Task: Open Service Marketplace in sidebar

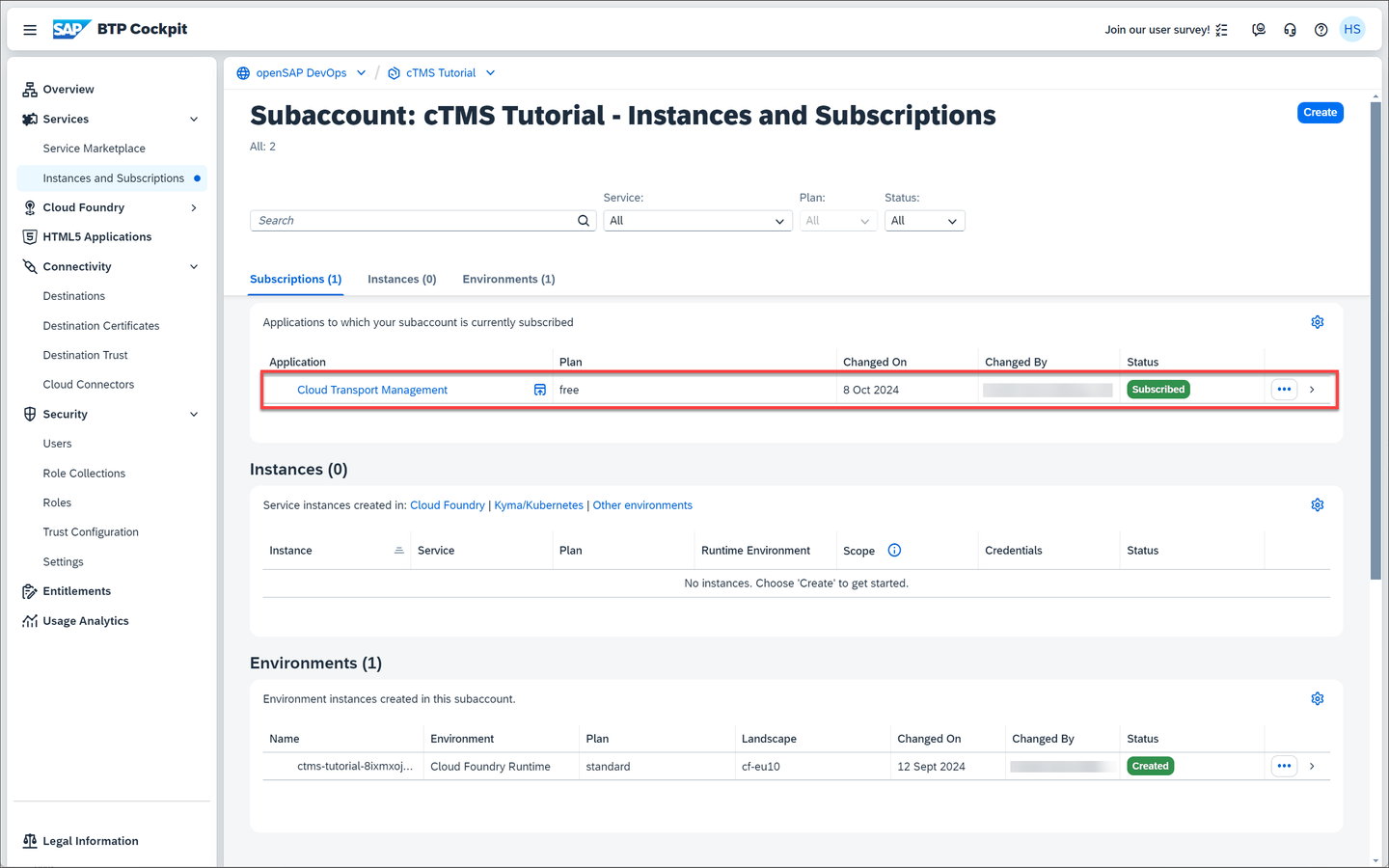Action: (x=95, y=149)
